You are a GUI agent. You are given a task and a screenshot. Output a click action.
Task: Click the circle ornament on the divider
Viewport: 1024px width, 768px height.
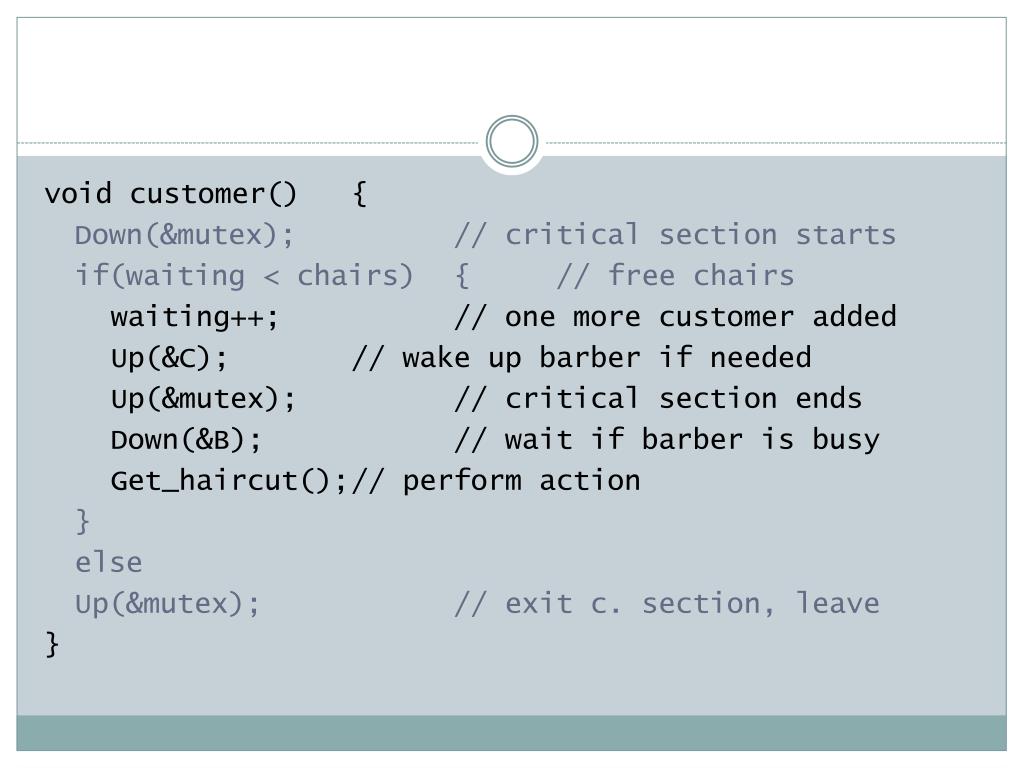(x=512, y=142)
